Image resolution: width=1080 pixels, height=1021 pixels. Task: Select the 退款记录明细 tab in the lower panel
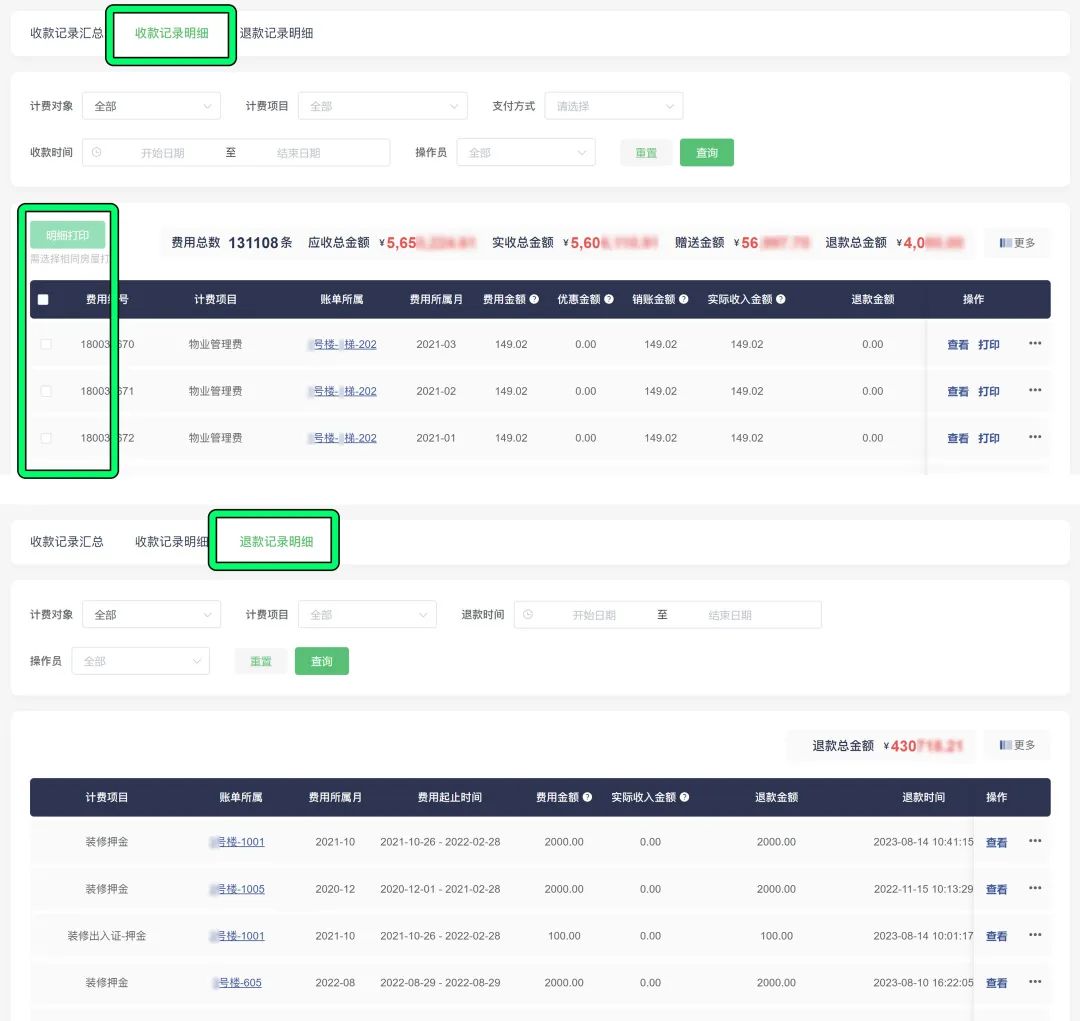(x=276, y=541)
